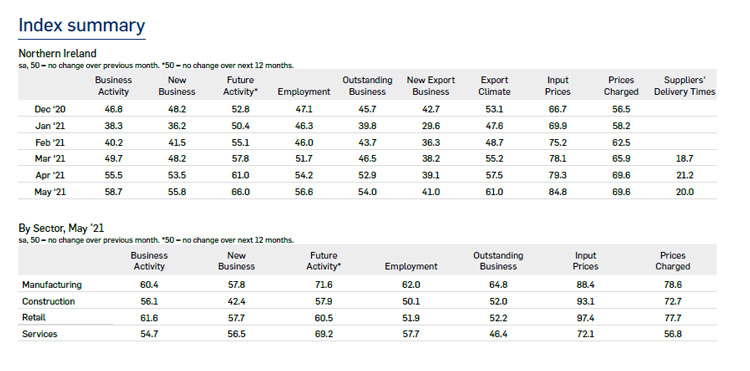Select Manufacturing Future Activity value 71.6
This screenshot has width=750, height=371.
324,285
